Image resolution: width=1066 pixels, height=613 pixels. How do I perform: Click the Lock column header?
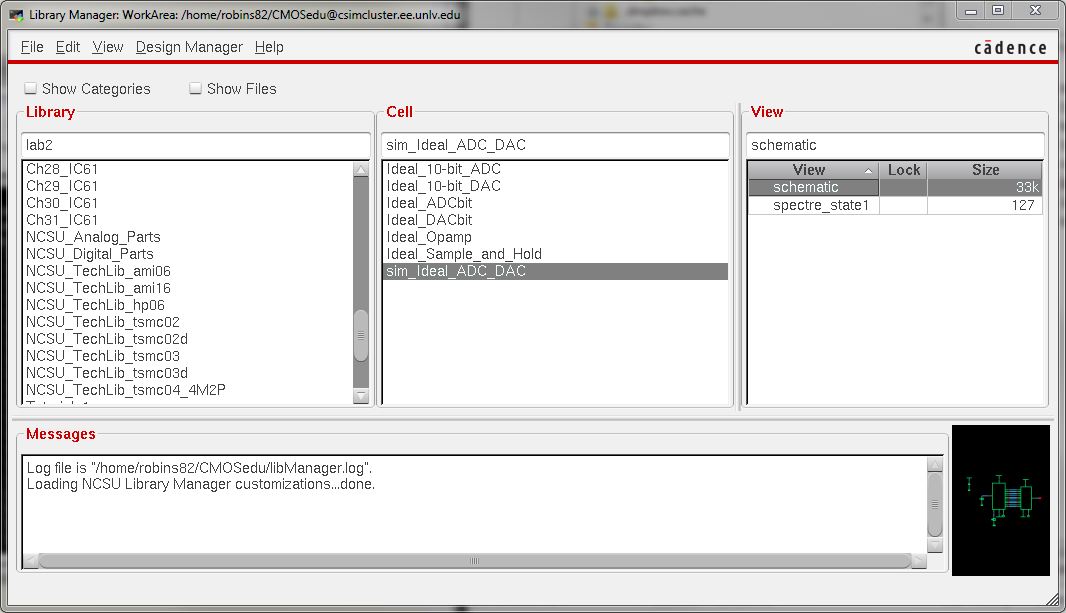903,169
